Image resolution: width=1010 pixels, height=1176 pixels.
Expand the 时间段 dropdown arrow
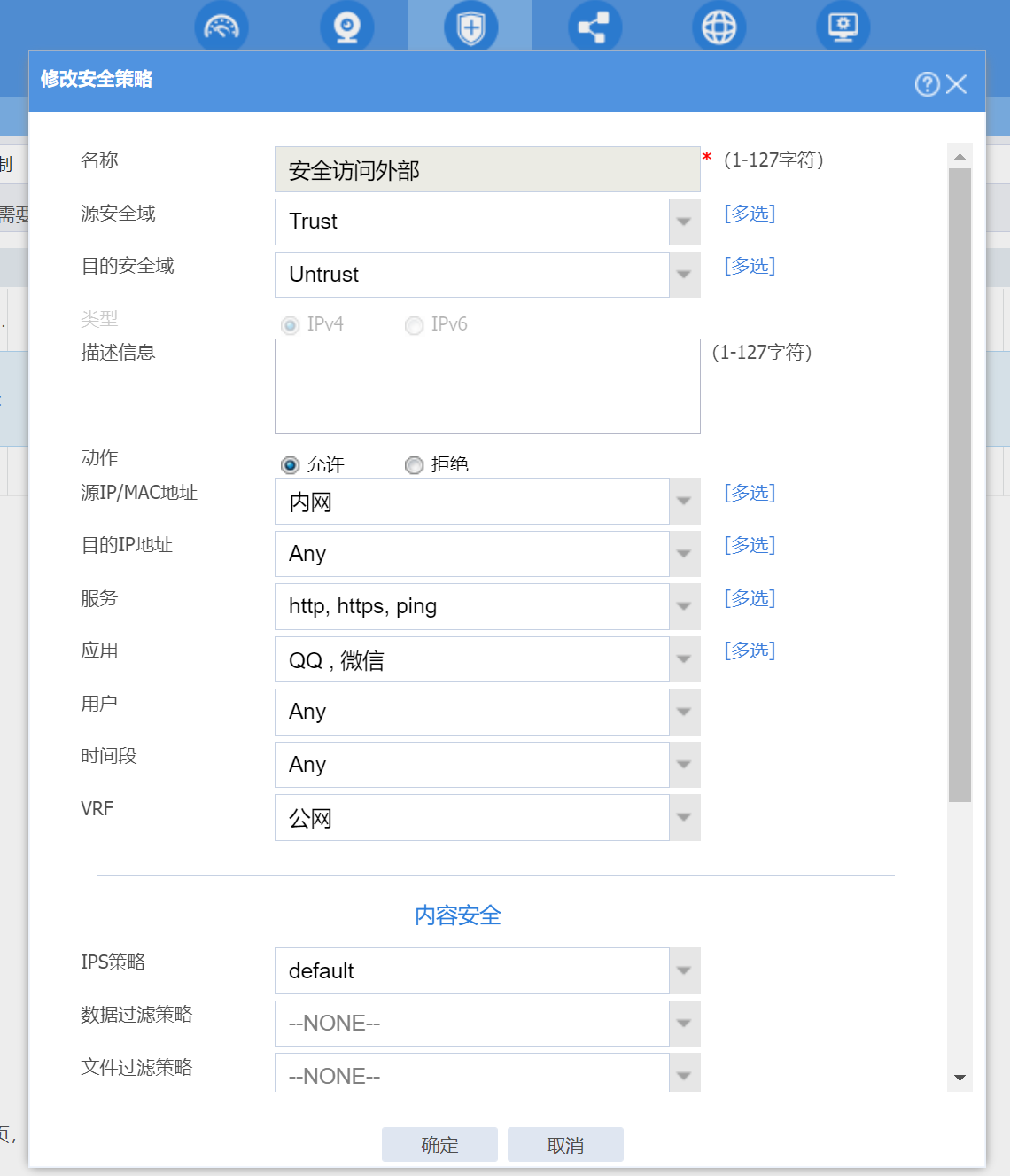(684, 765)
